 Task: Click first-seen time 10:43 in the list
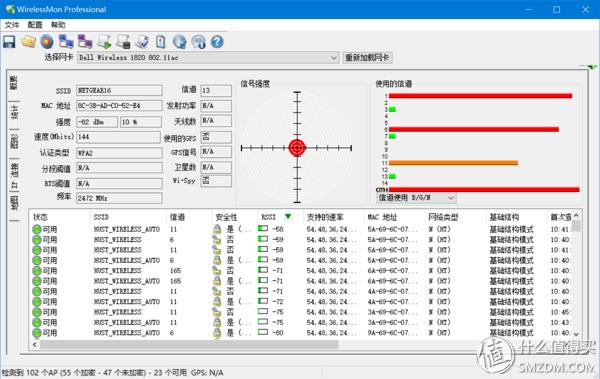pos(560,322)
